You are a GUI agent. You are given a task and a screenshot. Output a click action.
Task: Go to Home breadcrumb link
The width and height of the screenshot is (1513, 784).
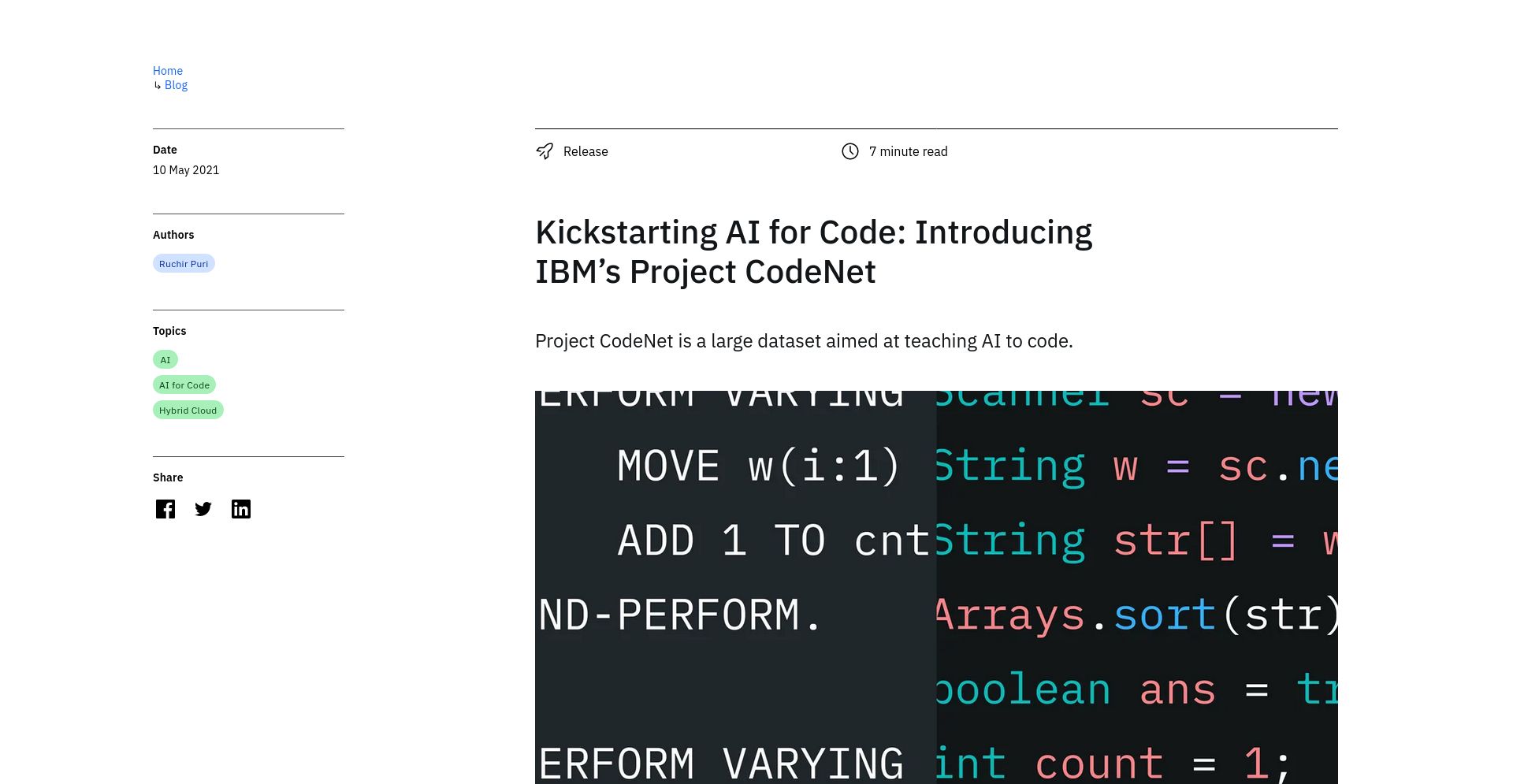[168, 71]
